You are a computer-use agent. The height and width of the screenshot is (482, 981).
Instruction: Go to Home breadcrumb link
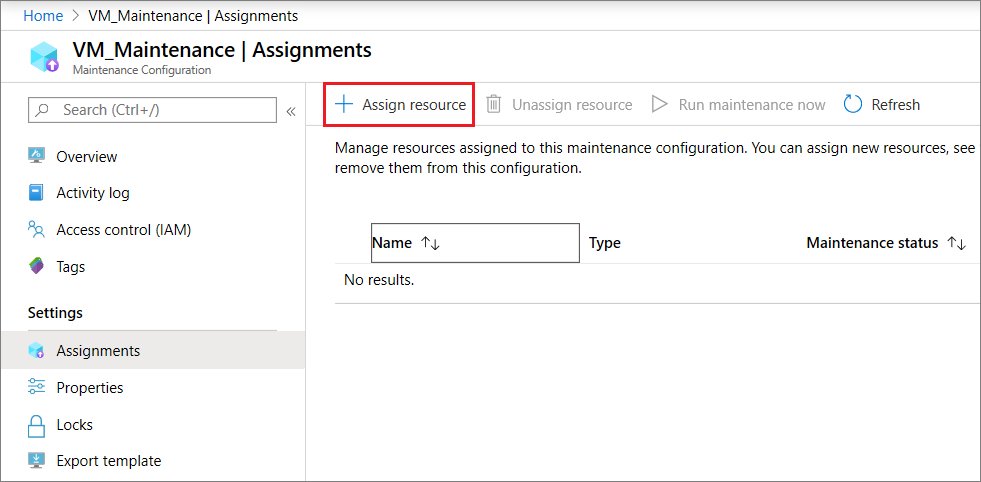(x=43, y=16)
